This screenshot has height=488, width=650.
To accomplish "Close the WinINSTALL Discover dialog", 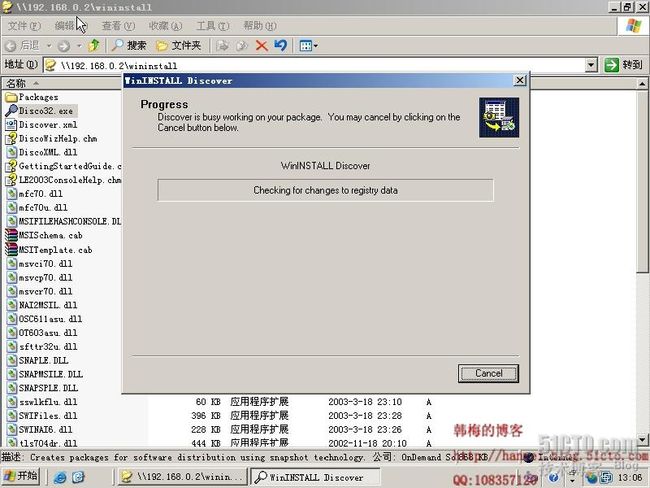I will point(520,80).
